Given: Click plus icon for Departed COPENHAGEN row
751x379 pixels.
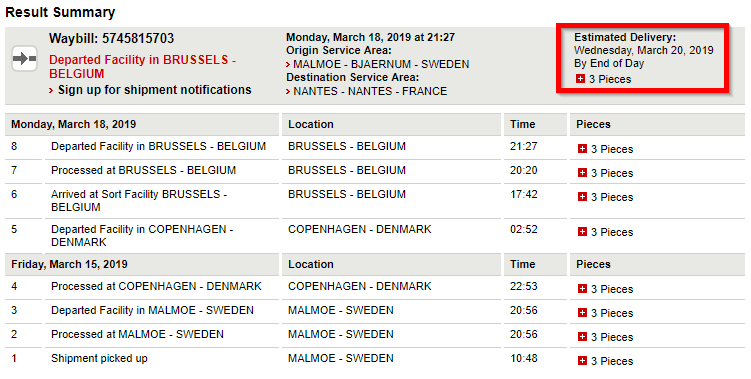Looking at the screenshot, I should (x=582, y=232).
